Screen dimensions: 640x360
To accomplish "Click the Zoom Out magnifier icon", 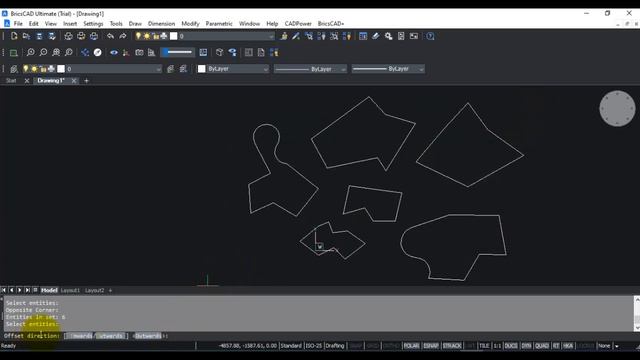I will point(43,52).
